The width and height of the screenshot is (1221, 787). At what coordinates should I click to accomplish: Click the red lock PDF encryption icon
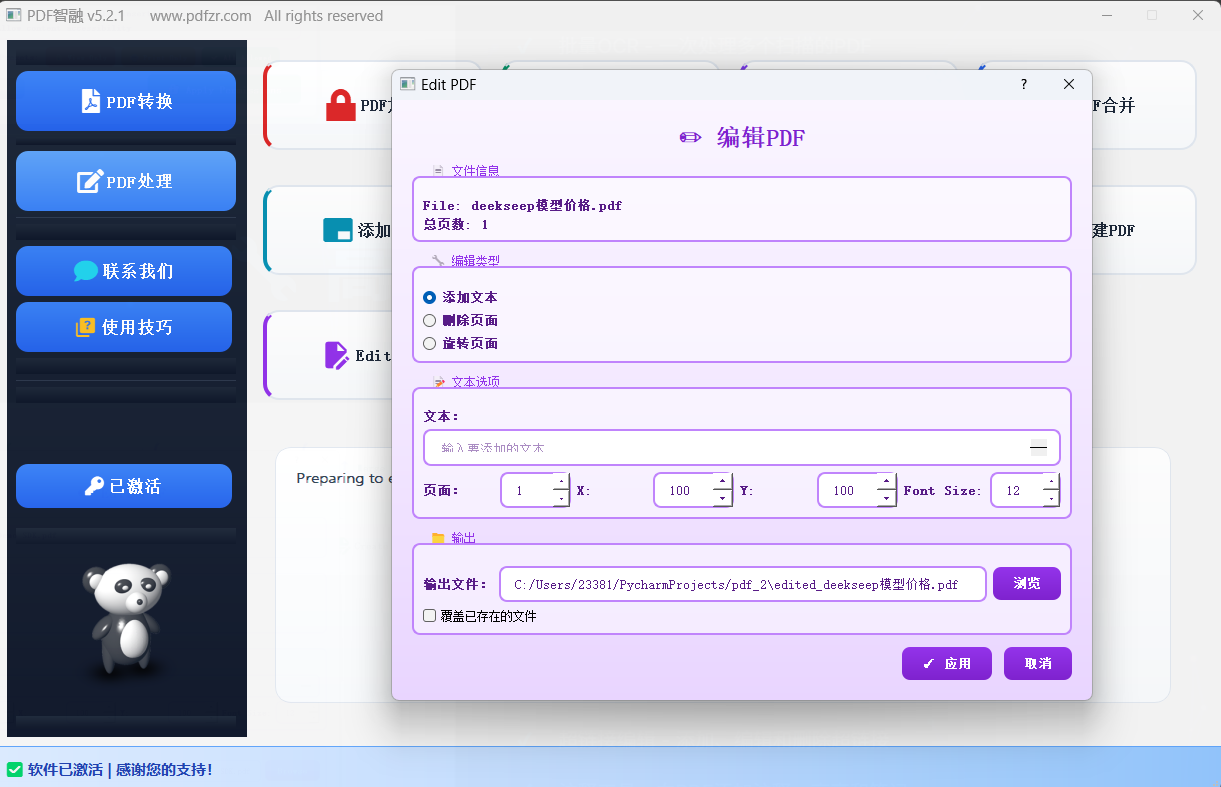(x=342, y=104)
